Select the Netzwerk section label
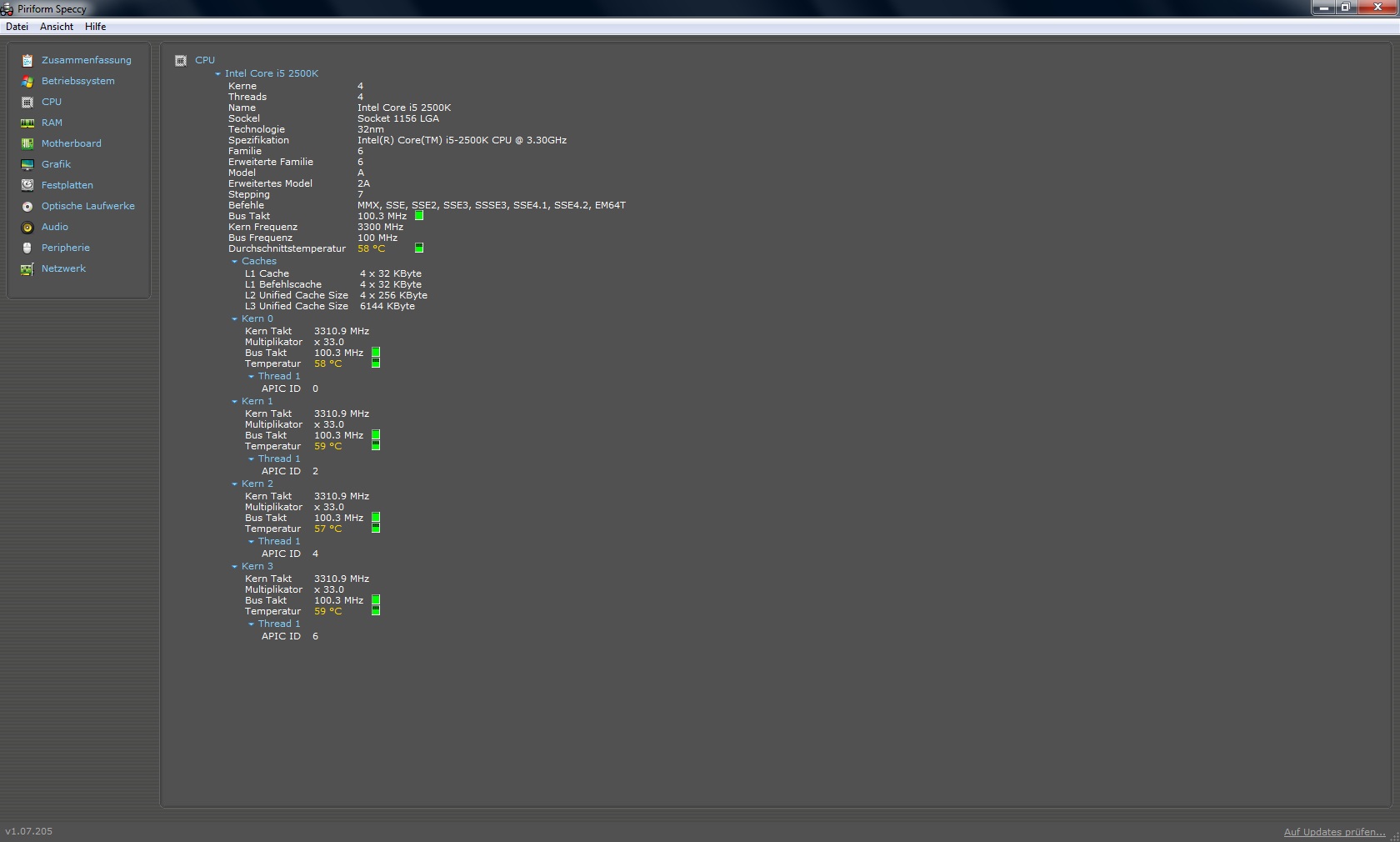The width and height of the screenshot is (1400, 842). [64, 268]
